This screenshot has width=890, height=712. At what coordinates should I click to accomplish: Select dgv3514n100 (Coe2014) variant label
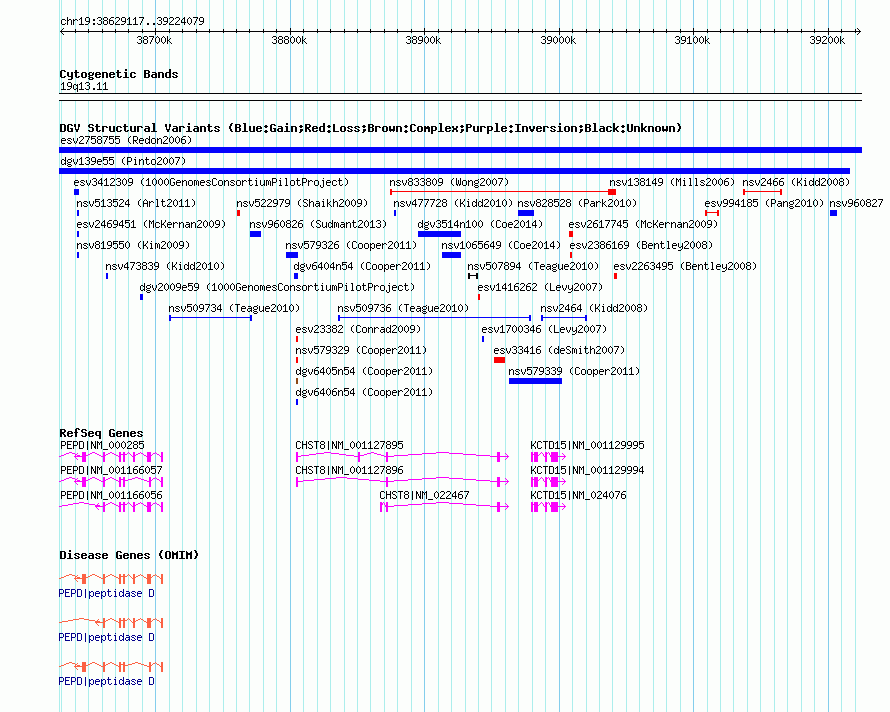(x=480, y=224)
